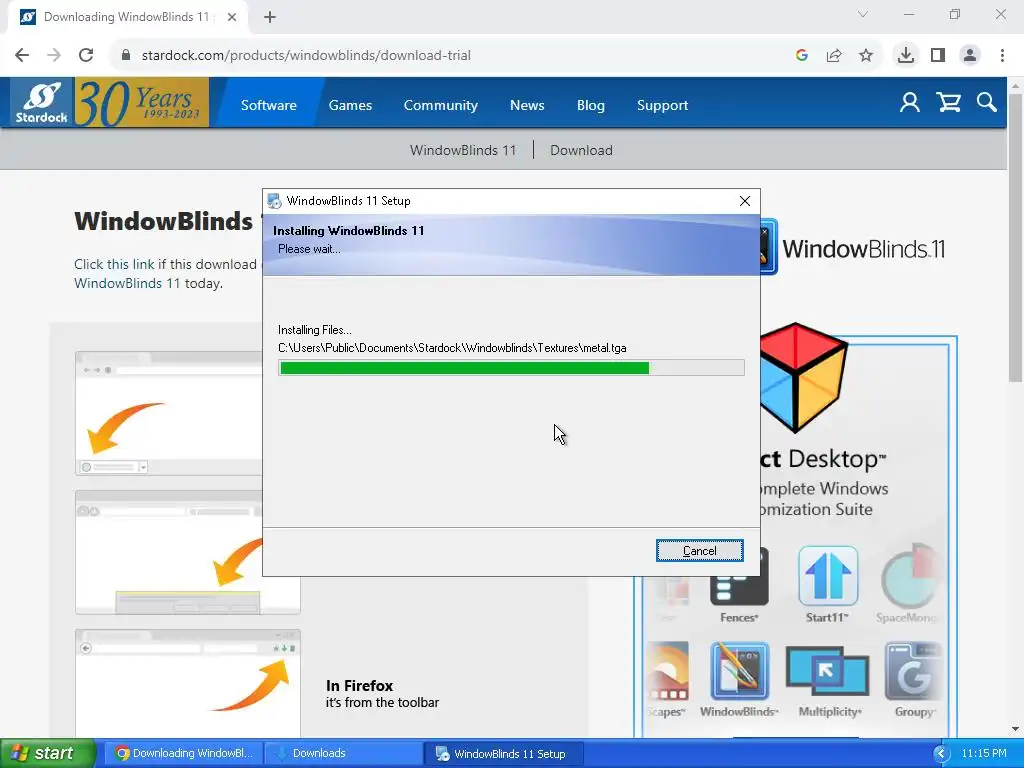The image size is (1024, 768).
Task: Click the 11:15 PM taskbar clock
Action: click(x=984, y=754)
